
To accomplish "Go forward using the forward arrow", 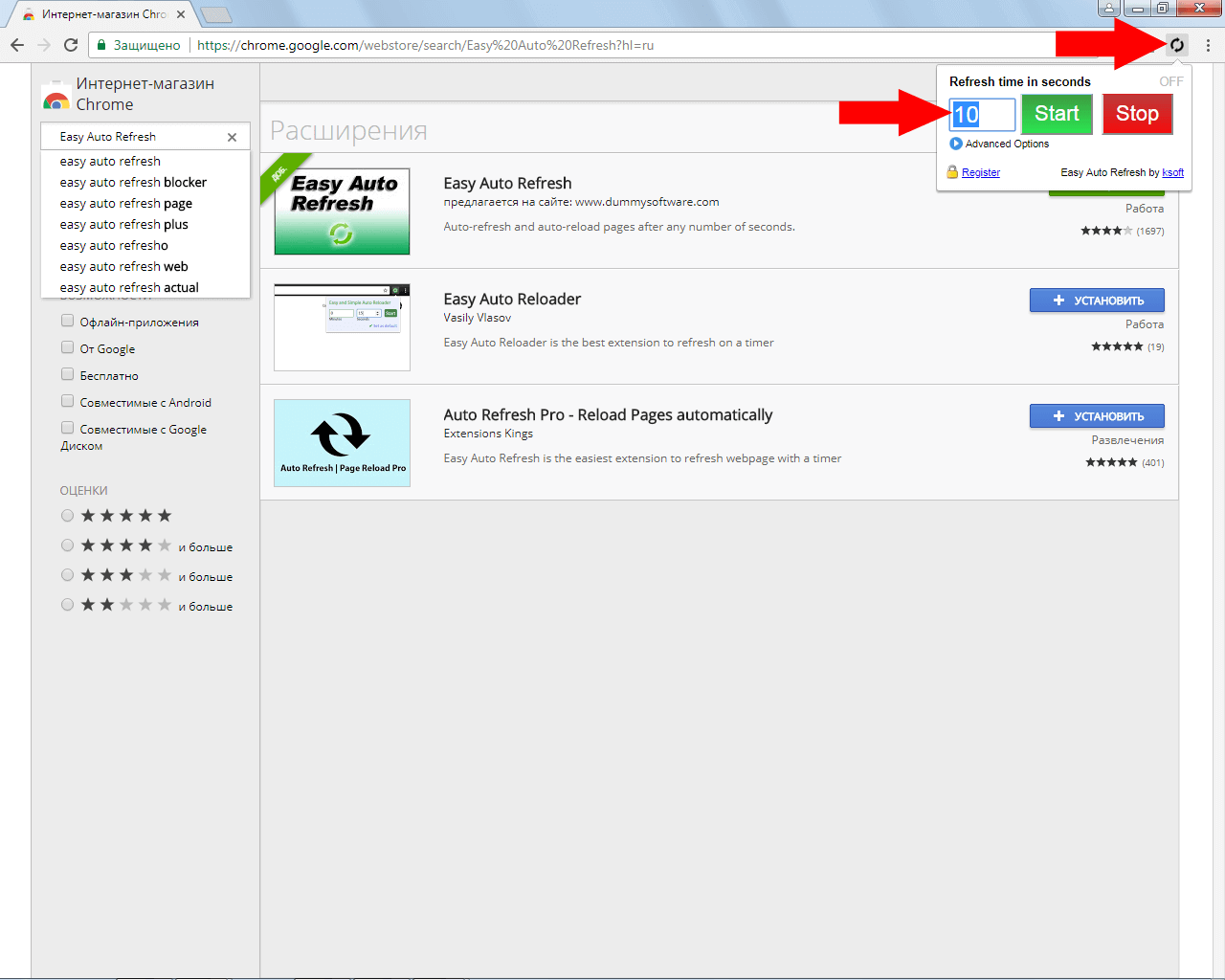I will tap(44, 45).
